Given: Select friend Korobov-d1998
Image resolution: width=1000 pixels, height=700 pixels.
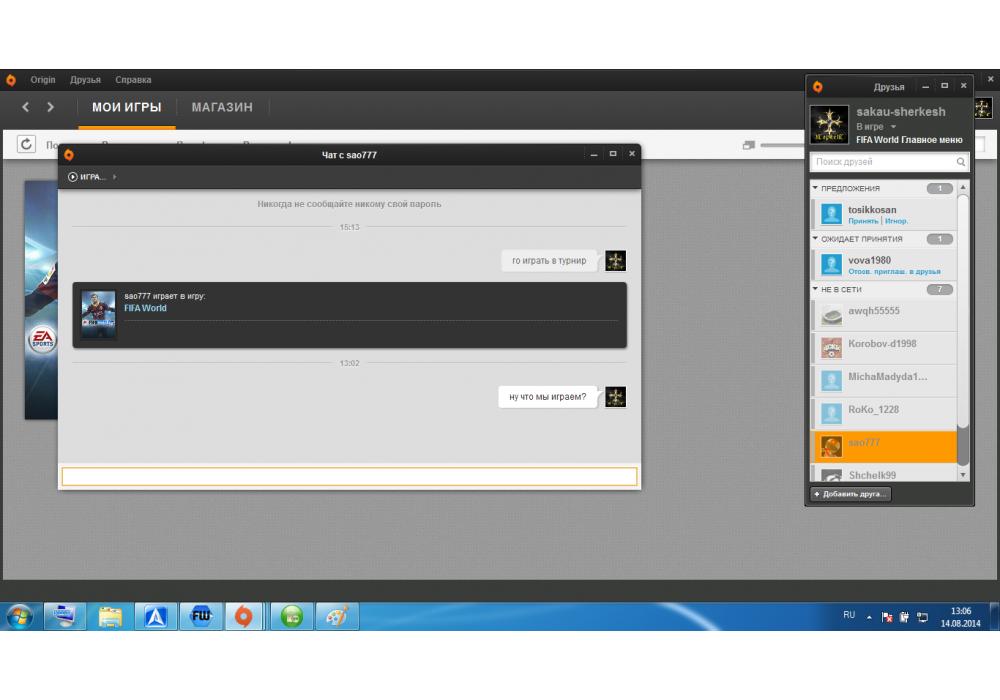Looking at the screenshot, I should click(884, 347).
